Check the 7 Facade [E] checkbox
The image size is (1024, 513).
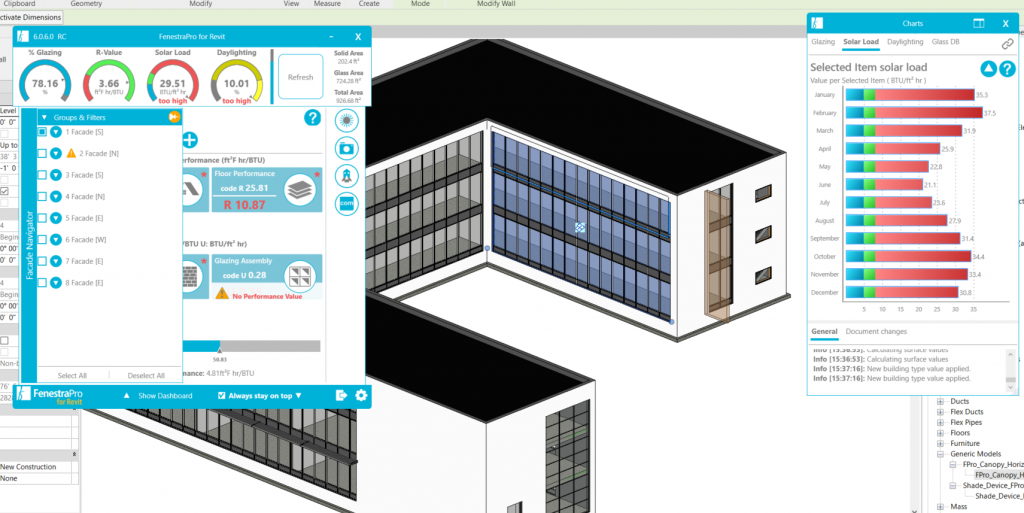42,261
